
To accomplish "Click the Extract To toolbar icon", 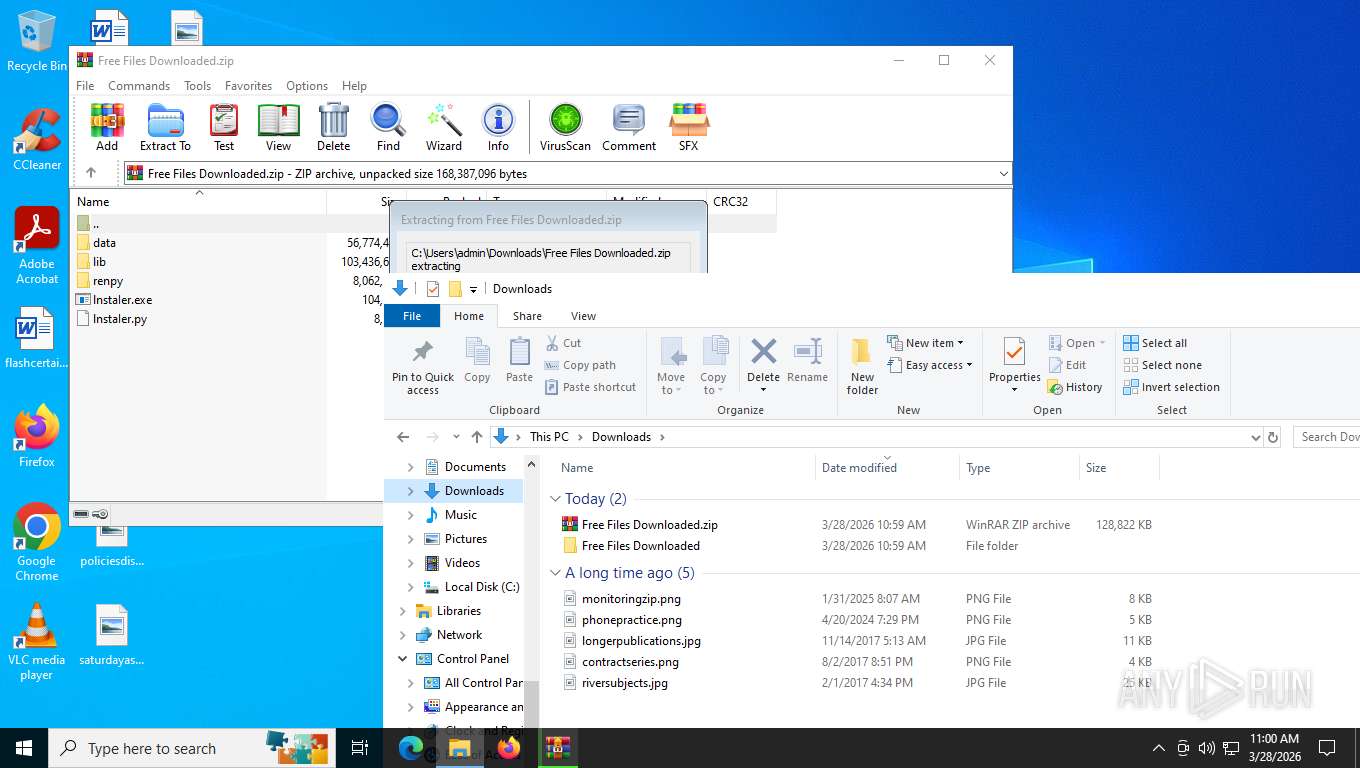I will tap(165, 127).
